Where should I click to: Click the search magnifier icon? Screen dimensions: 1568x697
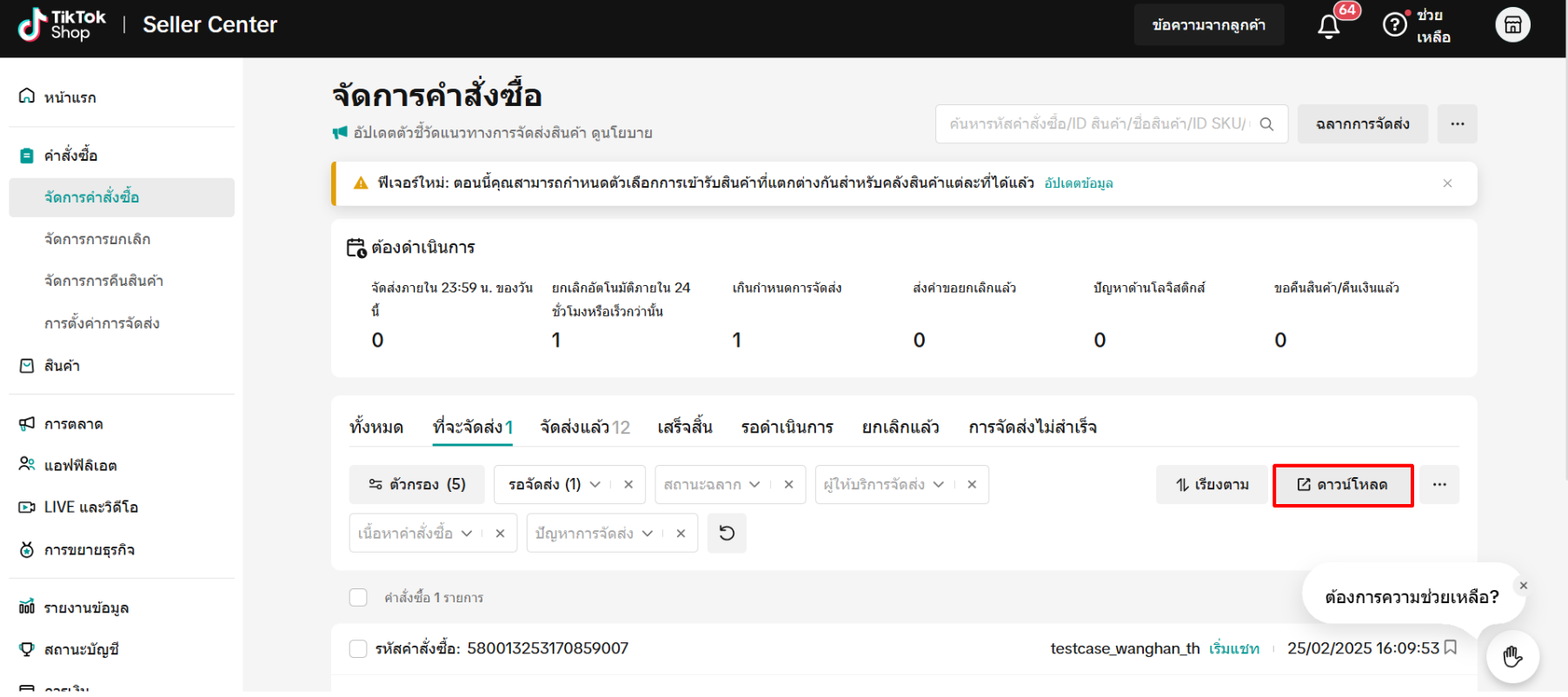(1266, 124)
